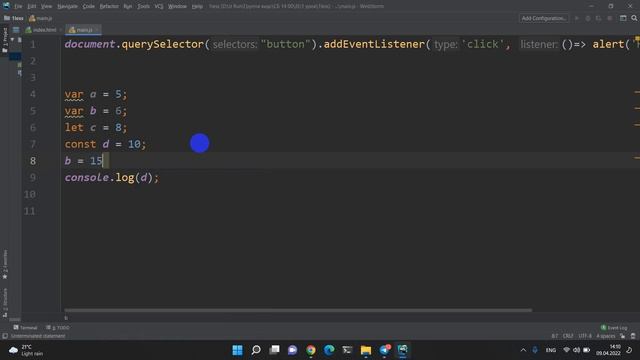Open Microsoft Edge from the taskbar
Viewport: 640px width, 360px height.
[329, 350]
